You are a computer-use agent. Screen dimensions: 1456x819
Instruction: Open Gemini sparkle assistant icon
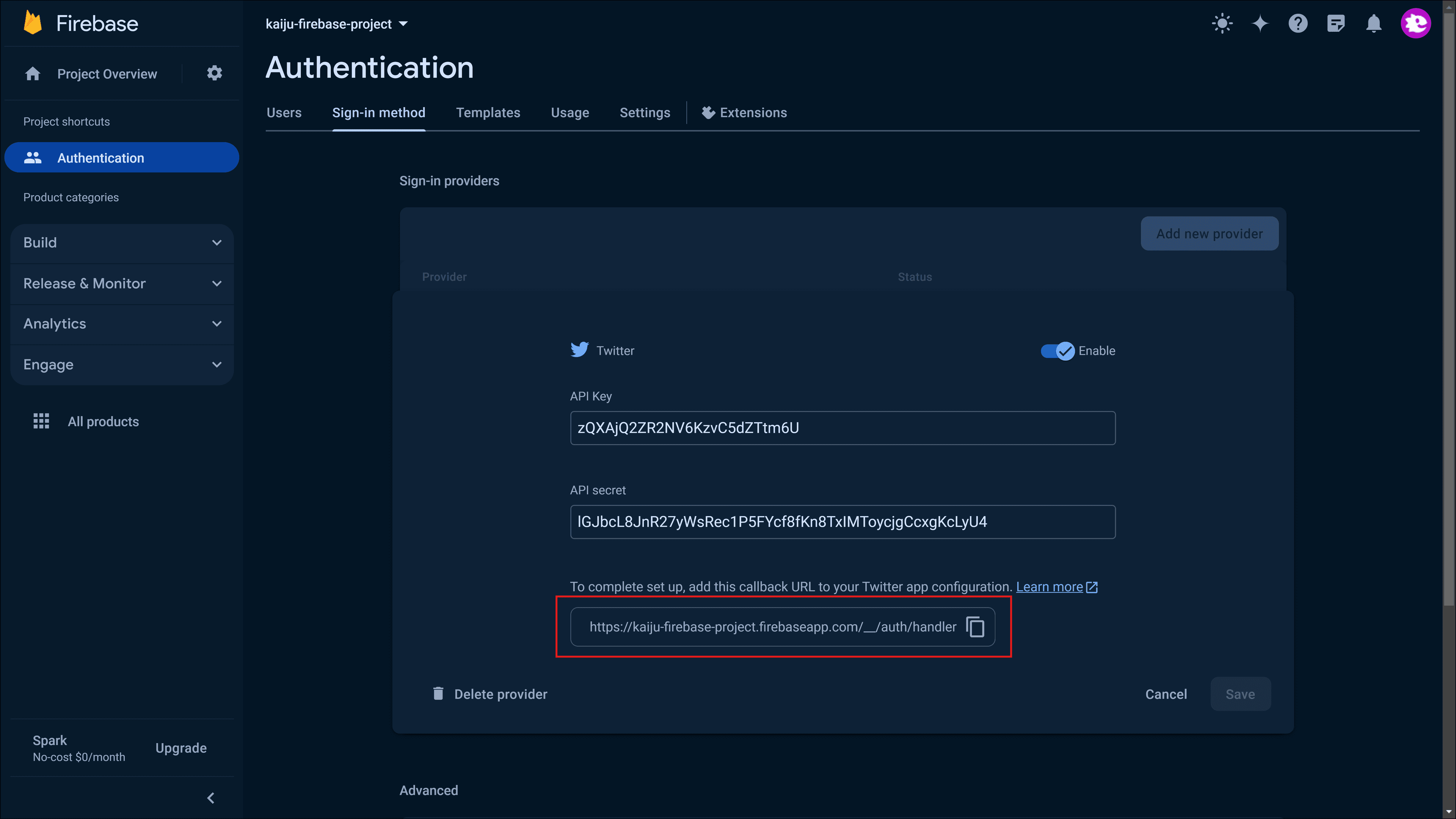(x=1260, y=23)
